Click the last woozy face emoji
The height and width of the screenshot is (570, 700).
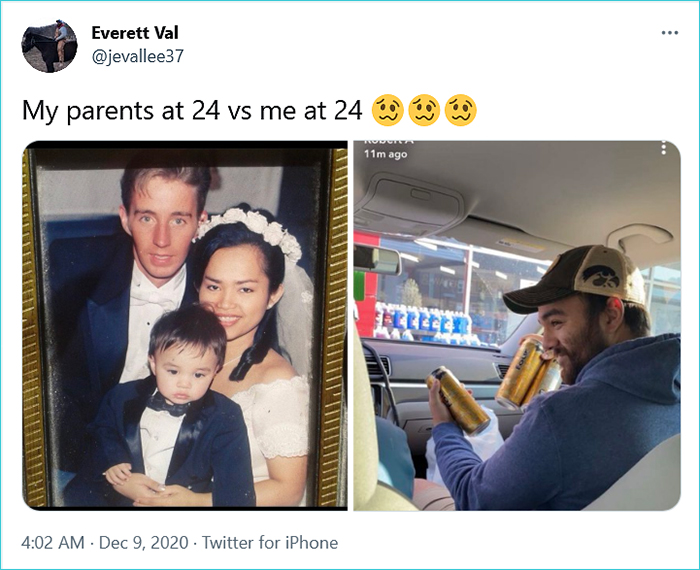coord(458,109)
